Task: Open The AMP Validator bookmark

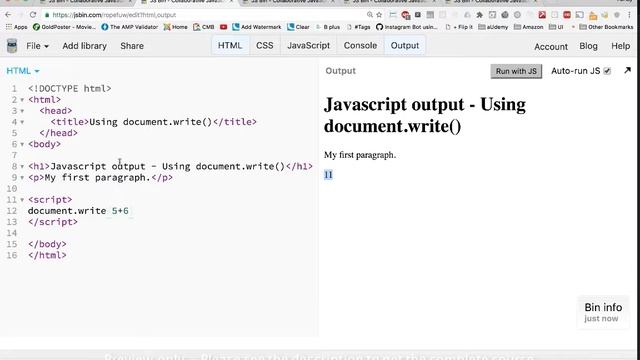Action: click(x=129, y=27)
